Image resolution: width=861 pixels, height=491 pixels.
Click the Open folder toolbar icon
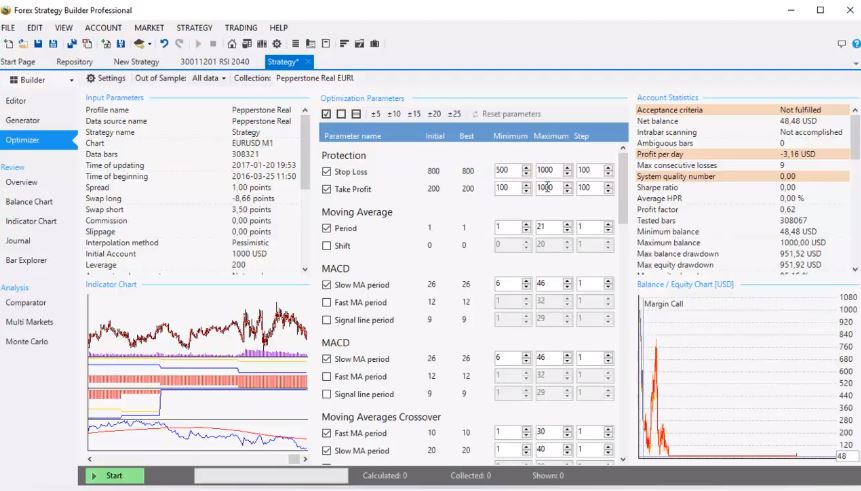click(x=23, y=44)
